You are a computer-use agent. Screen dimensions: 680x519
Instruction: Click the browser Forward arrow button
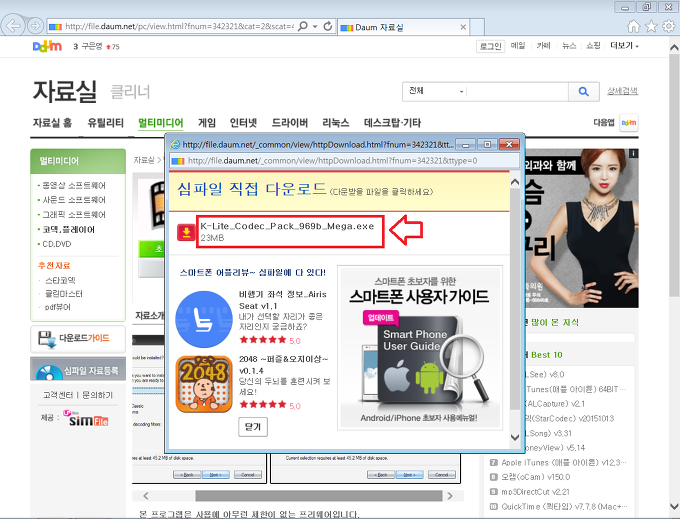[x=35, y=26]
